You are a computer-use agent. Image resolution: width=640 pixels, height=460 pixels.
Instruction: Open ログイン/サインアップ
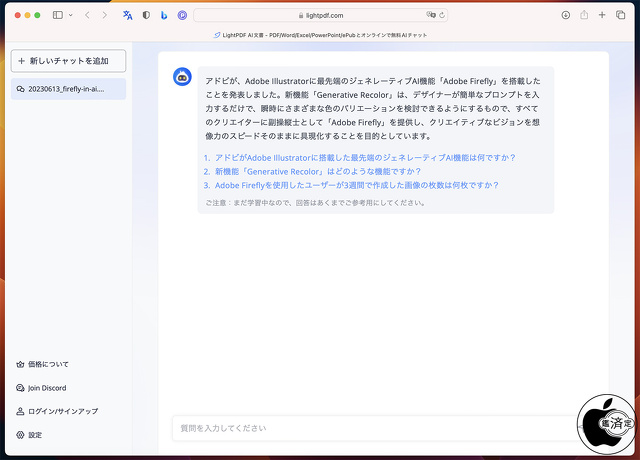(x=57, y=411)
